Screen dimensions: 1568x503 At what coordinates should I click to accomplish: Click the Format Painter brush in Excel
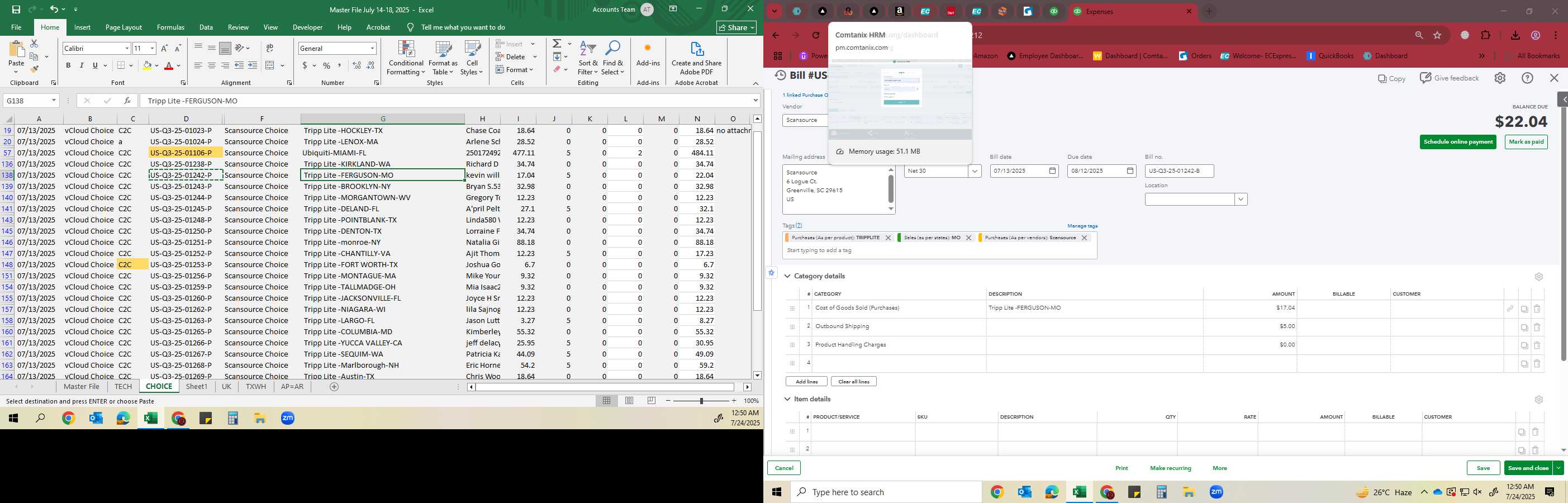point(34,69)
